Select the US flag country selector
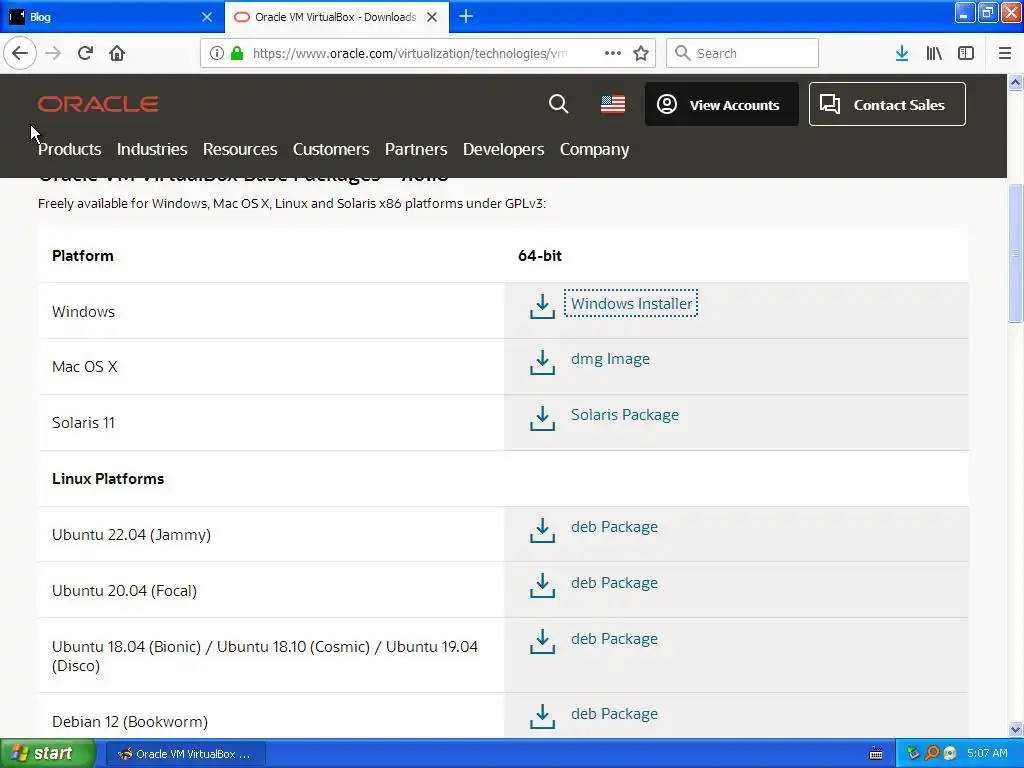The height and width of the screenshot is (768, 1024). [613, 104]
